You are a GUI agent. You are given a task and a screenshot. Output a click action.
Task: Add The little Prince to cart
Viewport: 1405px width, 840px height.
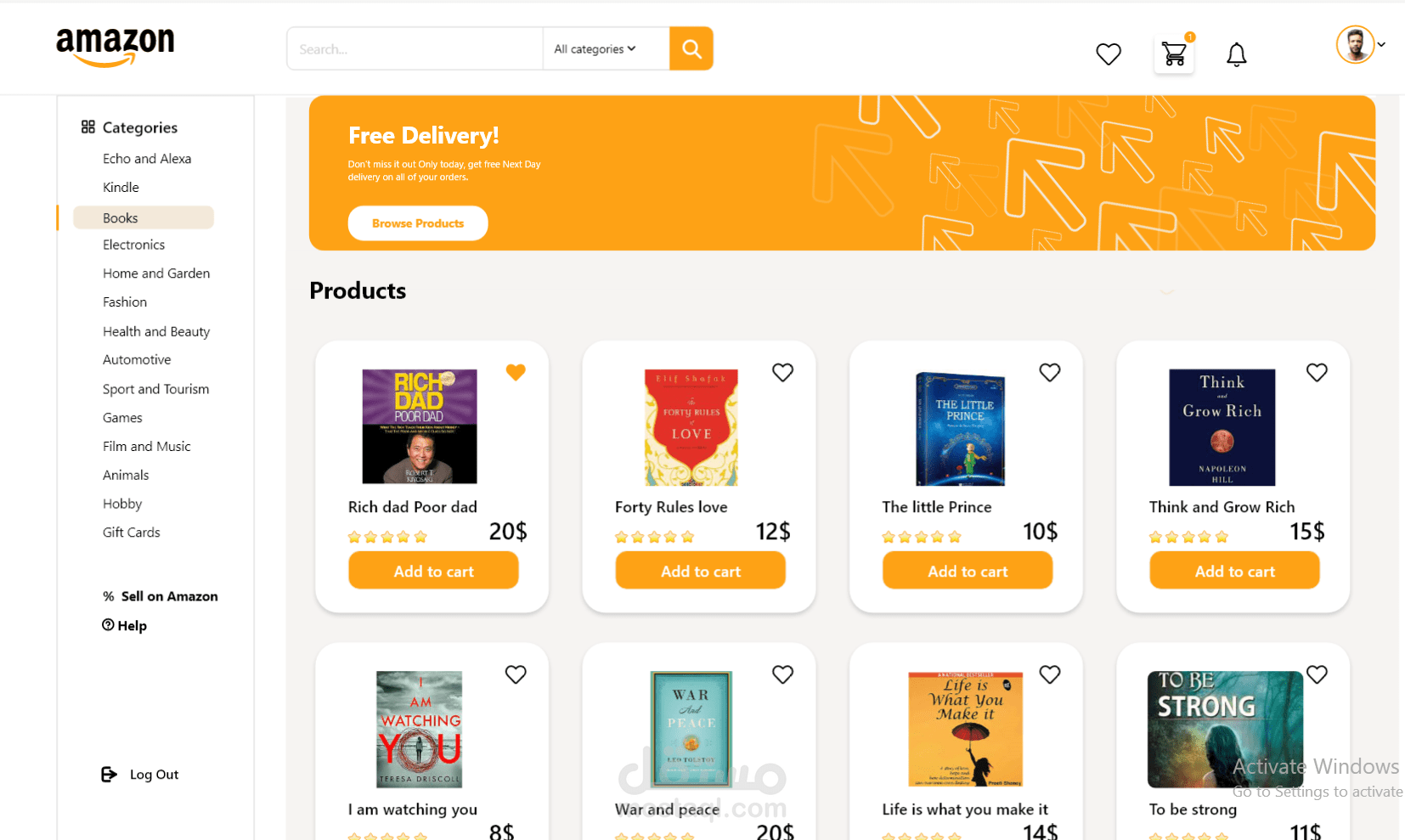(x=968, y=571)
